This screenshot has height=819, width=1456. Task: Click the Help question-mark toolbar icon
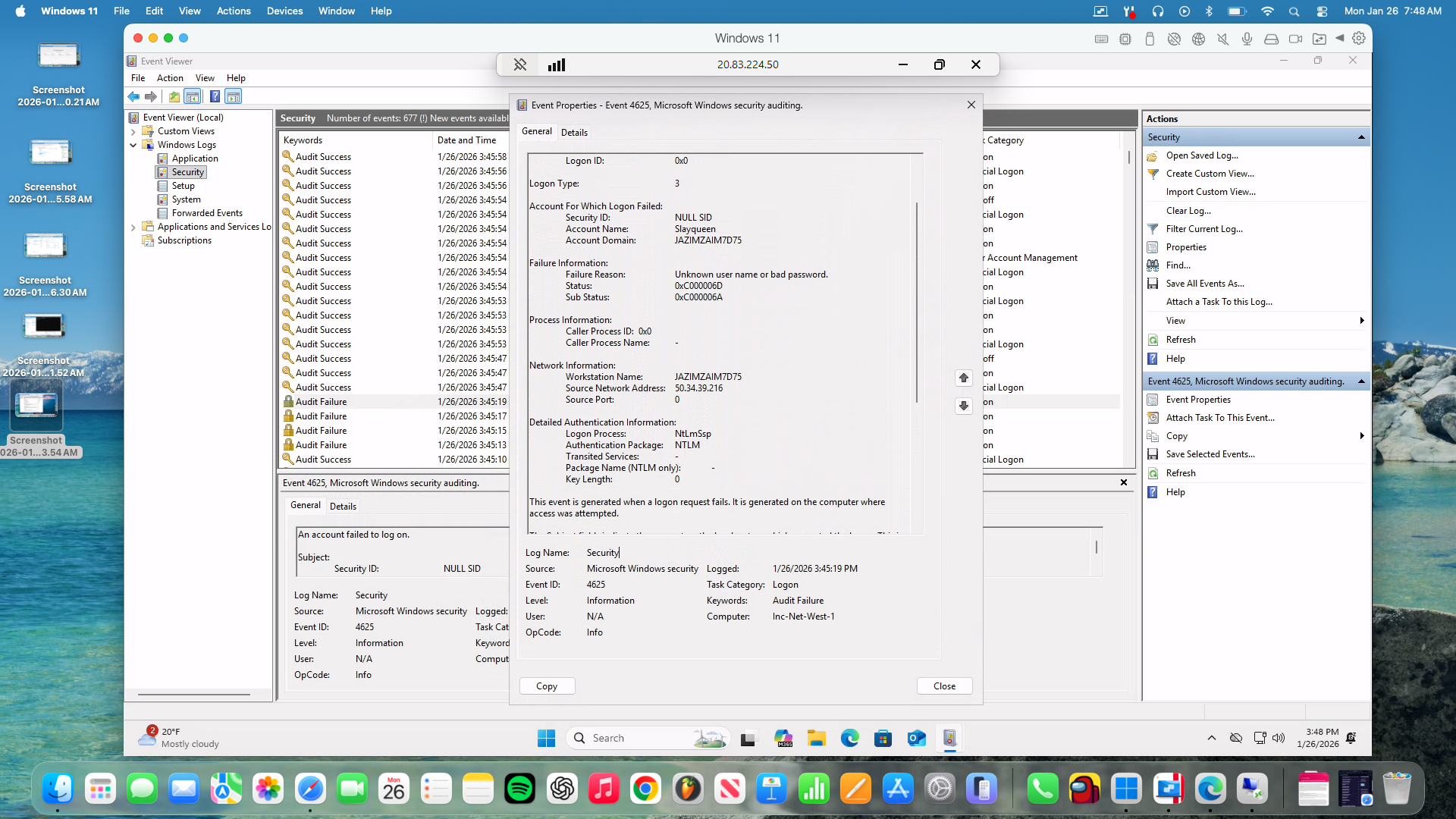(215, 96)
